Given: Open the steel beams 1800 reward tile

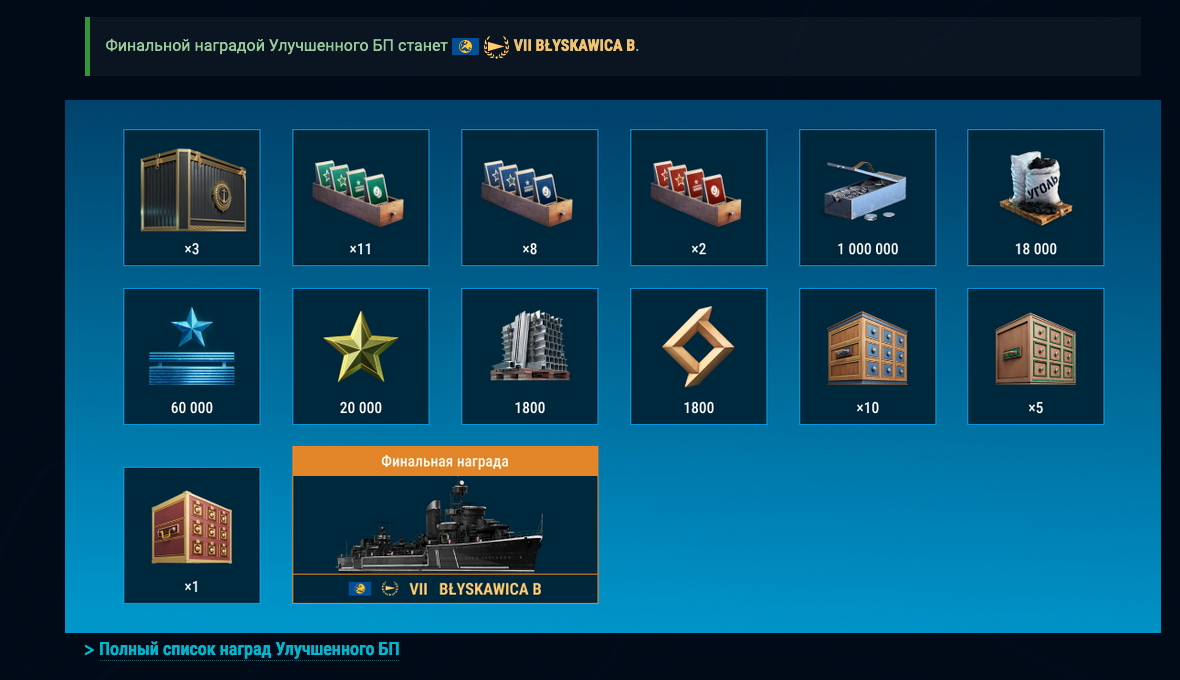Looking at the screenshot, I should (x=530, y=357).
